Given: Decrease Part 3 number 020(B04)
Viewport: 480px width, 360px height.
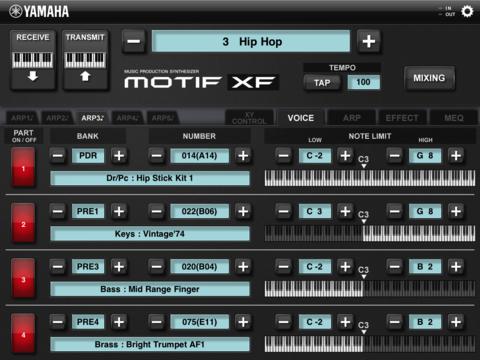Looking at the screenshot, I should point(157,267).
